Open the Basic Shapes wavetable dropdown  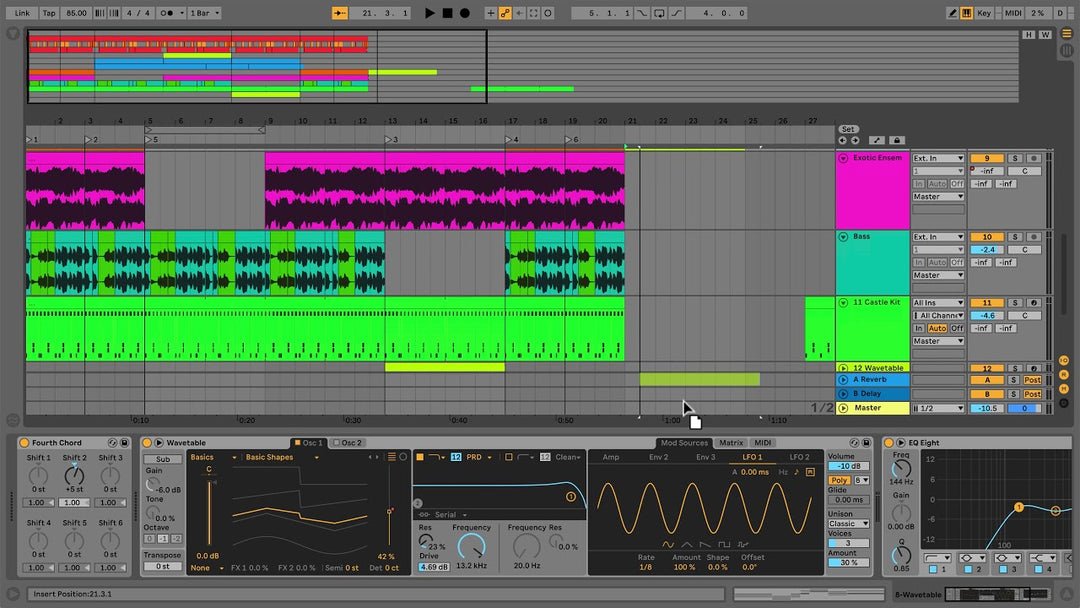click(x=280, y=457)
